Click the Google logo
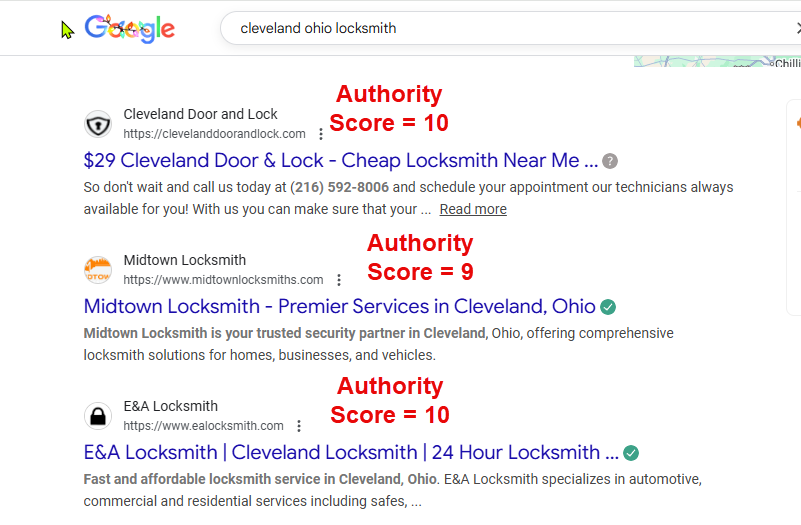The height and width of the screenshot is (525, 801). click(x=130, y=29)
